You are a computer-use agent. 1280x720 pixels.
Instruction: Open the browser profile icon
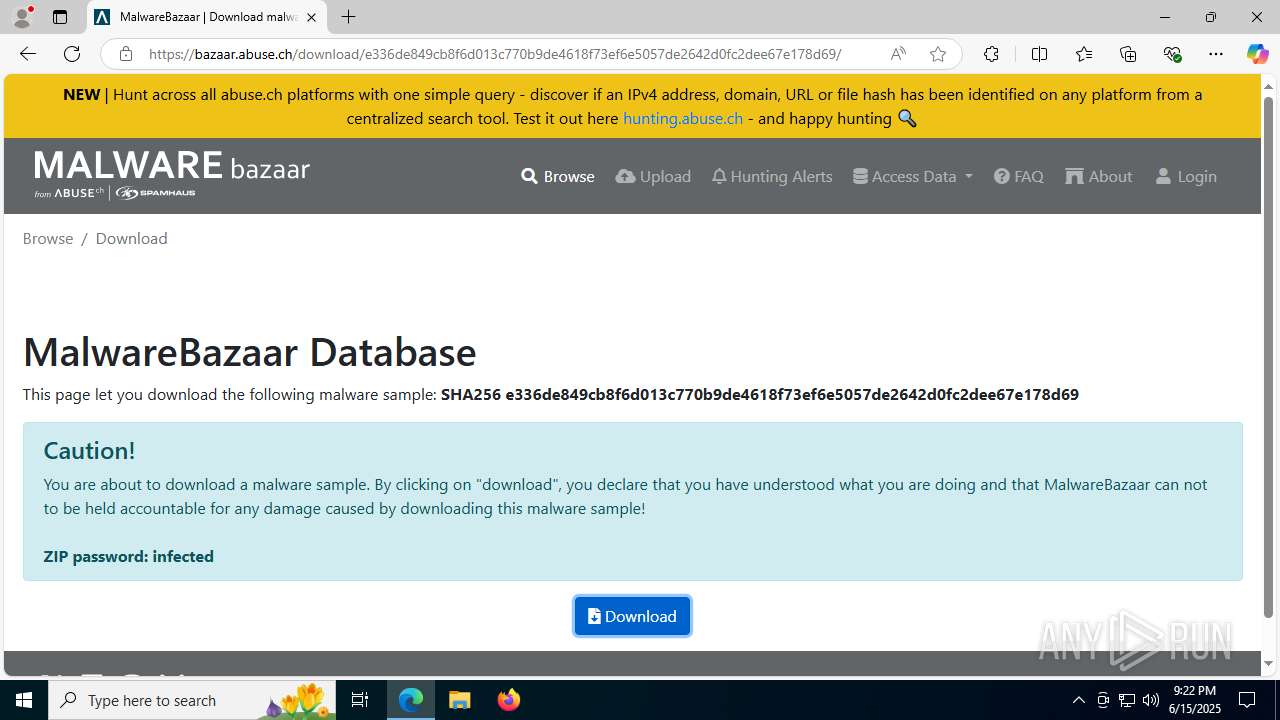point(22,17)
